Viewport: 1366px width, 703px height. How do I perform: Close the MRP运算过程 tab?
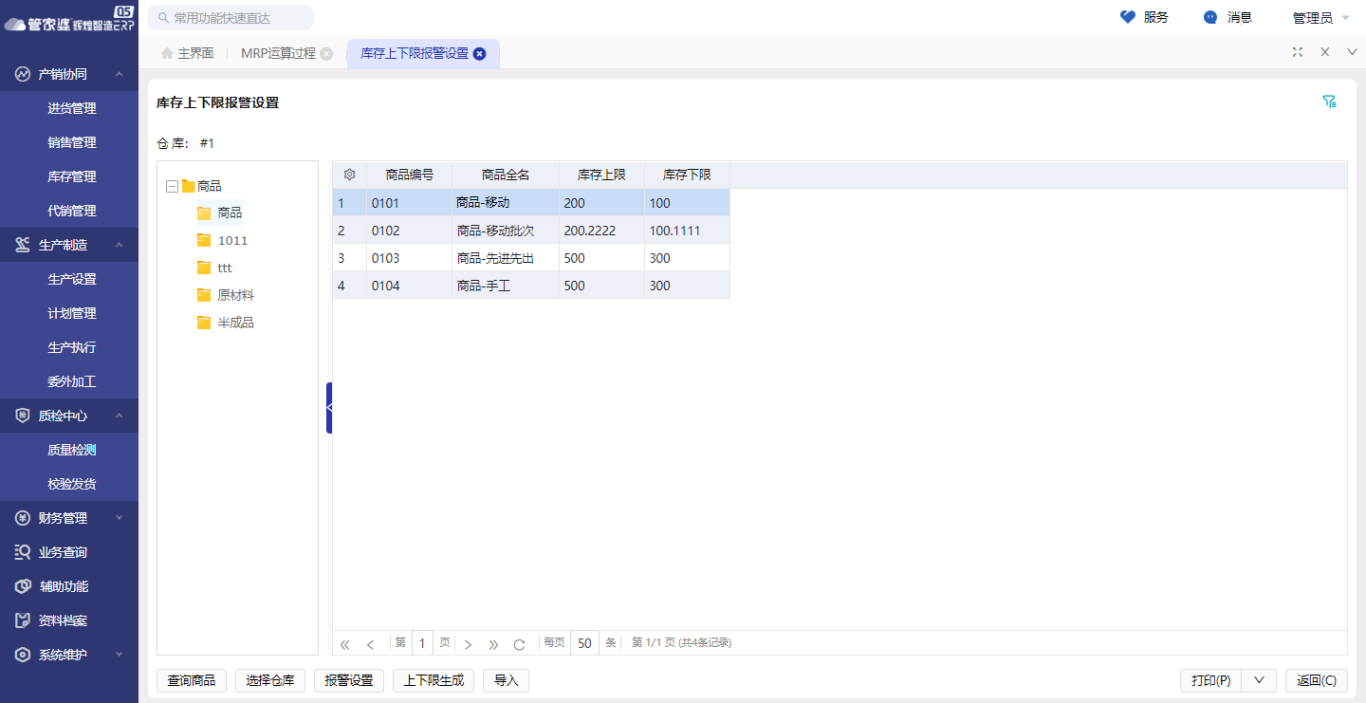(326, 54)
